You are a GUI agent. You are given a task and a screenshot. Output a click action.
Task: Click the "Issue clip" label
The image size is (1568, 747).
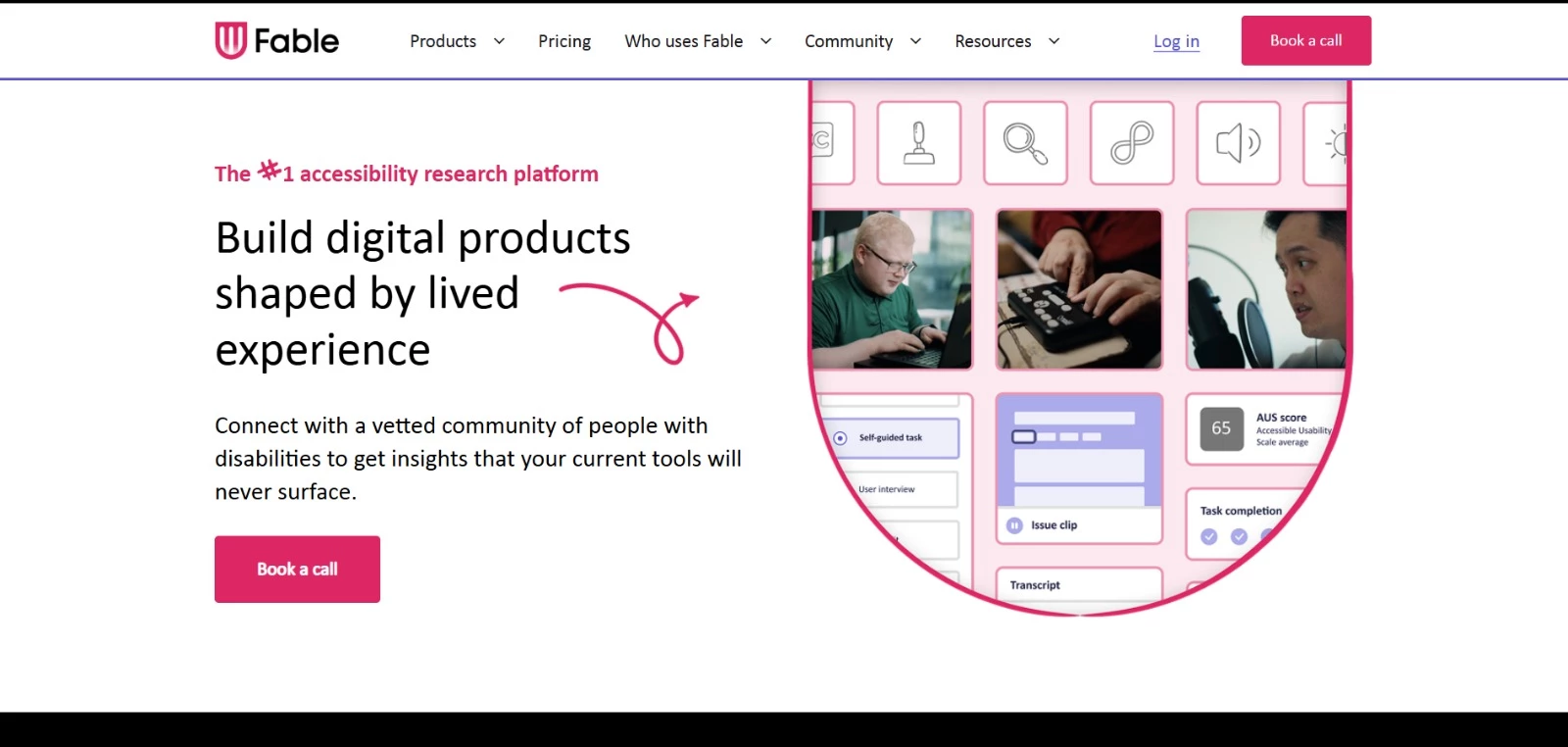(1053, 525)
